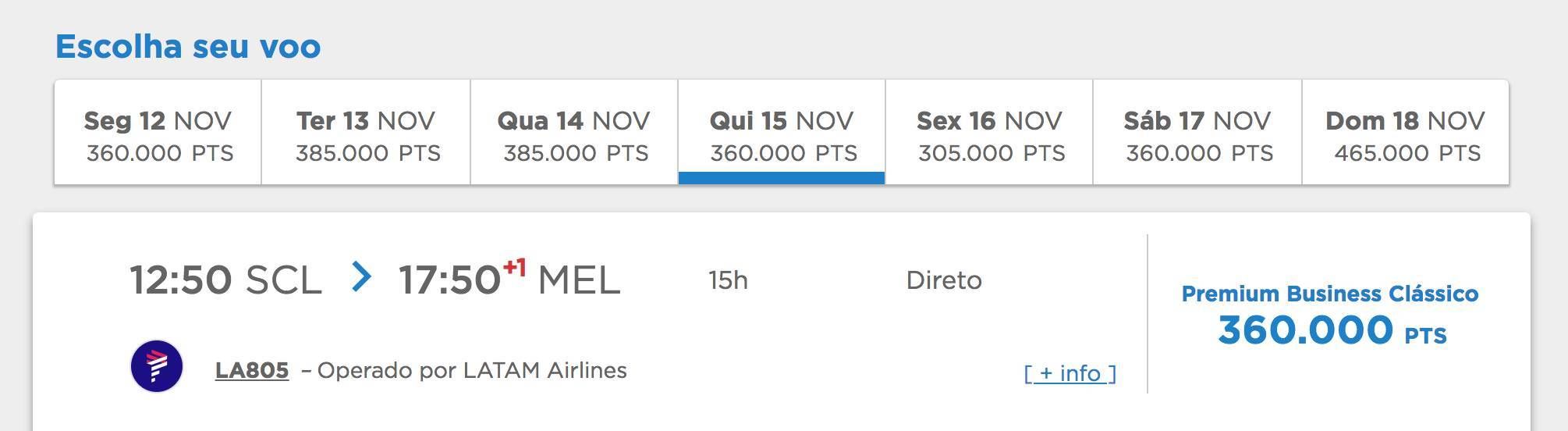This screenshot has width=1568, height=431.
Task: Click the LATAM Airlines logo icon
Action: (x=157, y=366)
